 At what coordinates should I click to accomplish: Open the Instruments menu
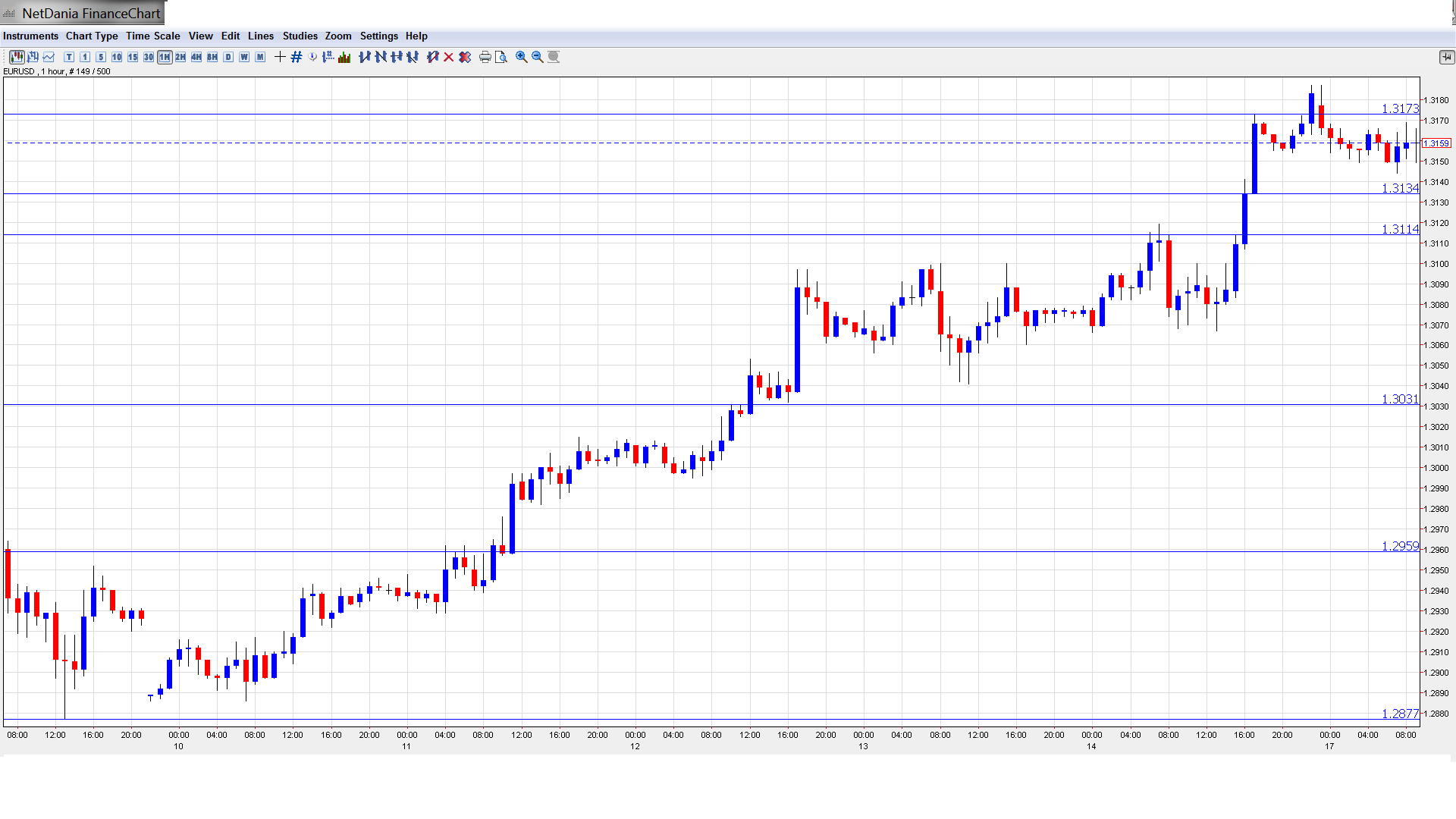(x=30, y=36)
